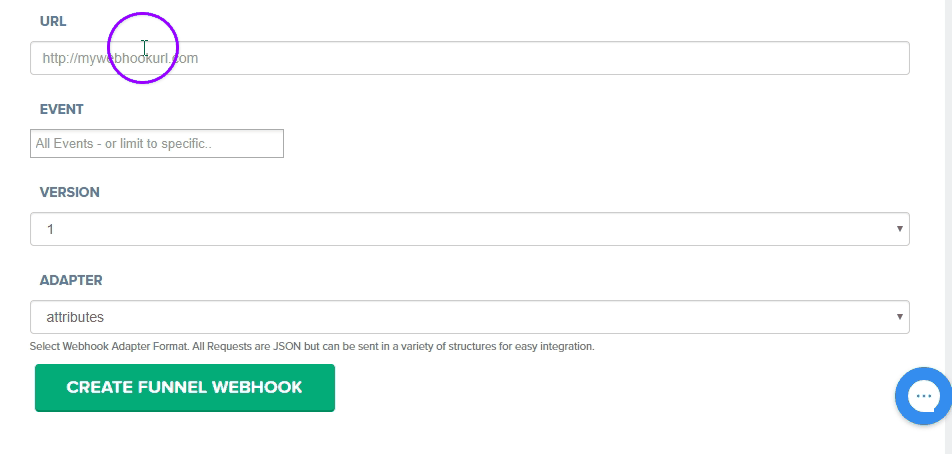Click the URL field label
The height and width of the screenshot is (454, 952).
[52, 21]
